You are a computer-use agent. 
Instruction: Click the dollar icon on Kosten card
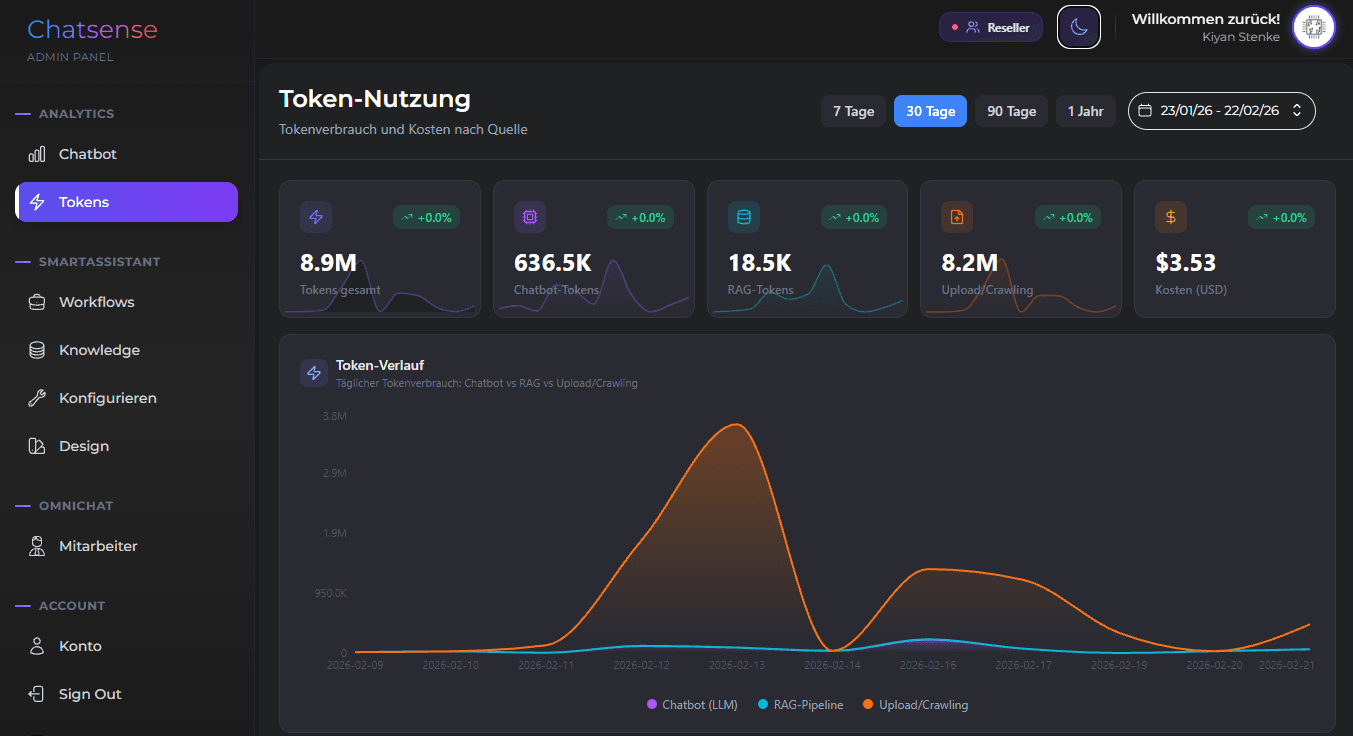click(1171, 217)
